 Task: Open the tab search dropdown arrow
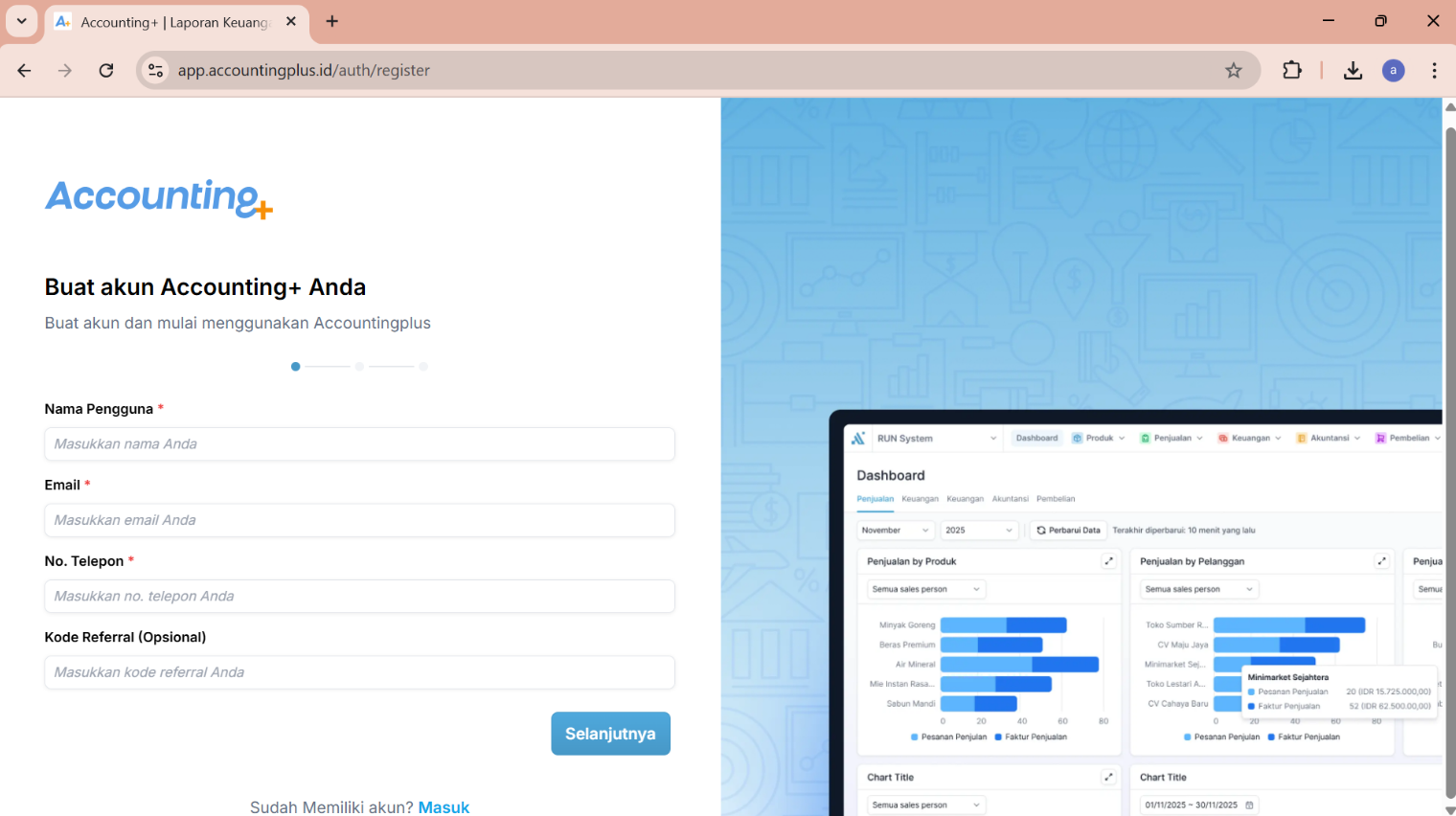[21, 21]
